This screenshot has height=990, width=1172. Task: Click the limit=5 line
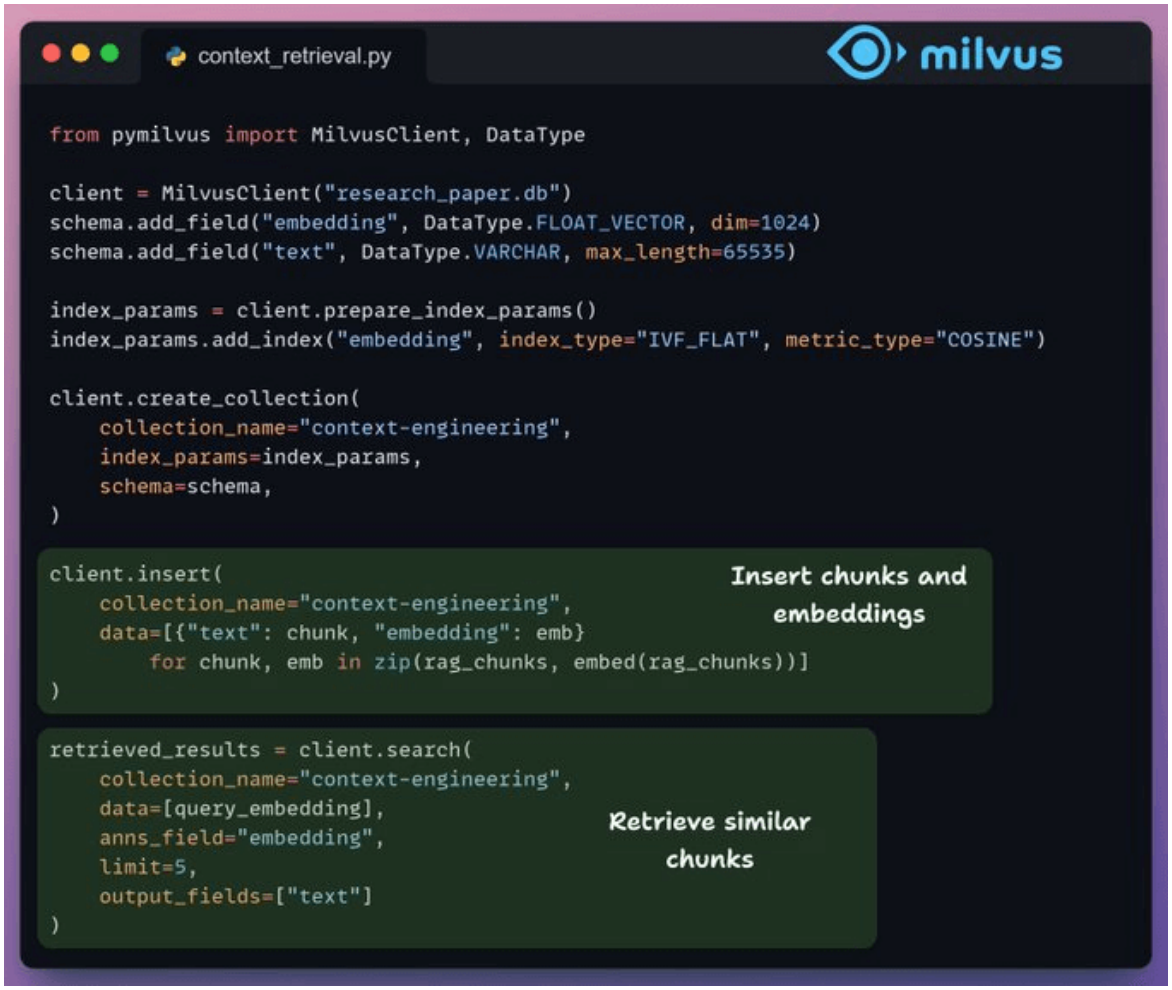pos(148,867)
